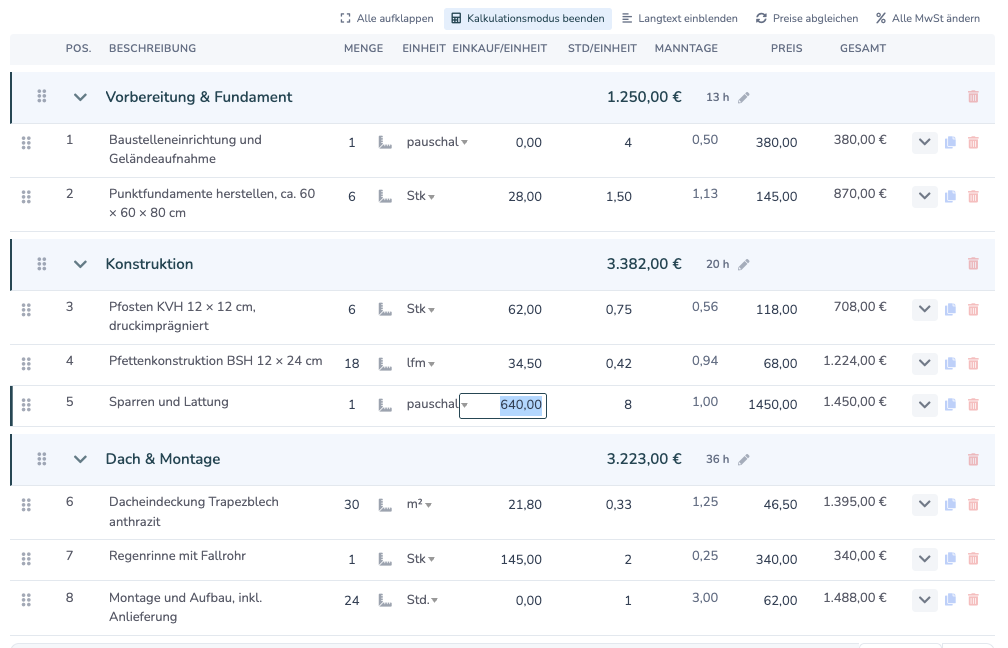End calculation mode via Kalkulationsmodus beenden
Viewport: 1008px width, 648px height.
point(528,19)
